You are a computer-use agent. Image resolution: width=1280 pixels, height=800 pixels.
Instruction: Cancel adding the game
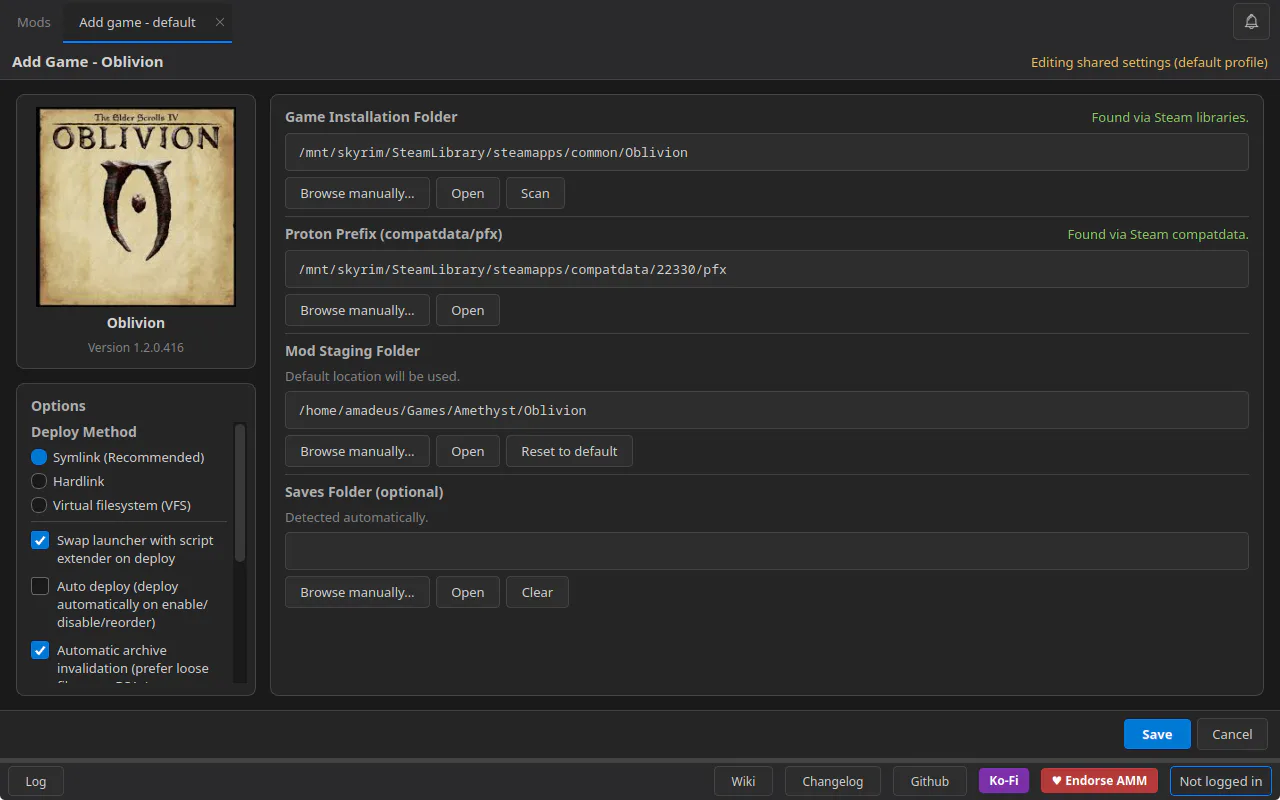(x=1232, y=734)
